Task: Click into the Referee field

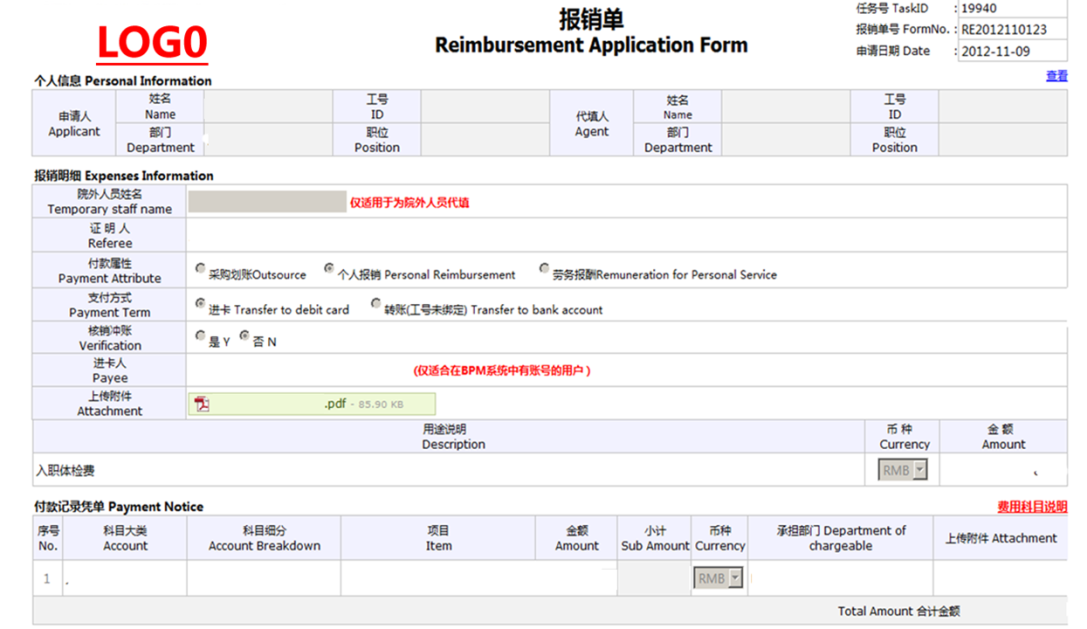Action: tap(626, 235)
